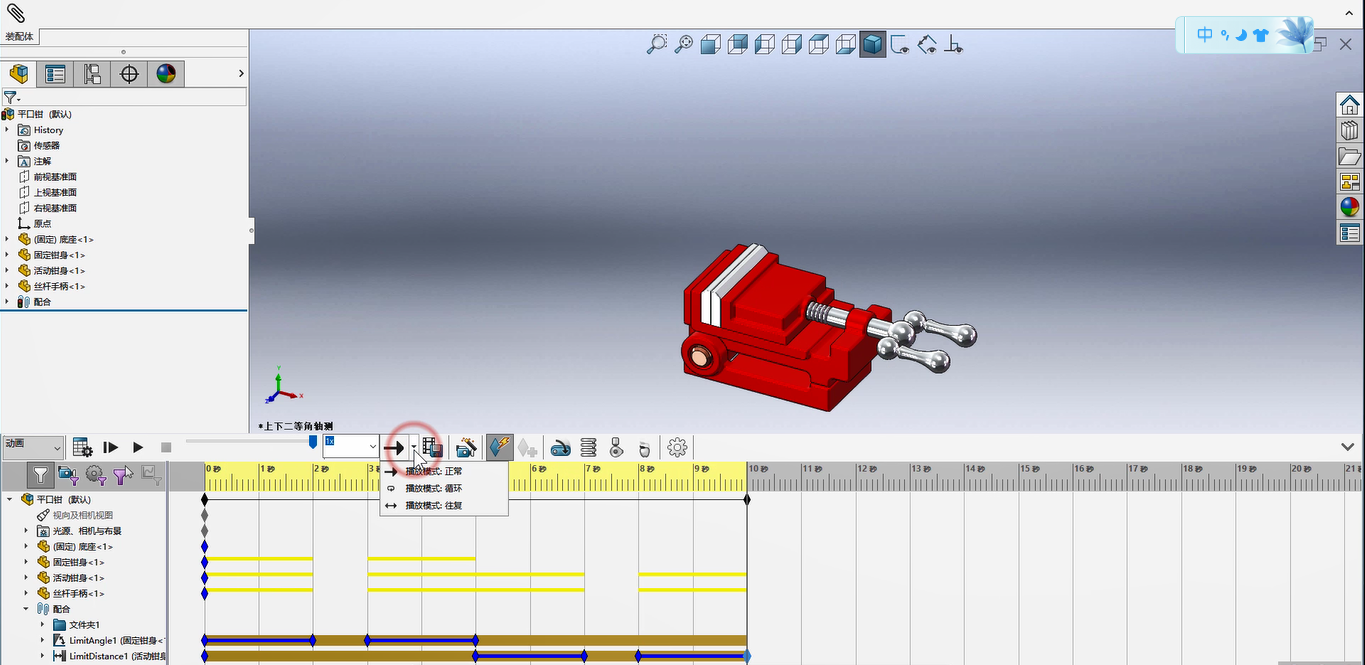Add a Spring to the motion study

(589, 447)
